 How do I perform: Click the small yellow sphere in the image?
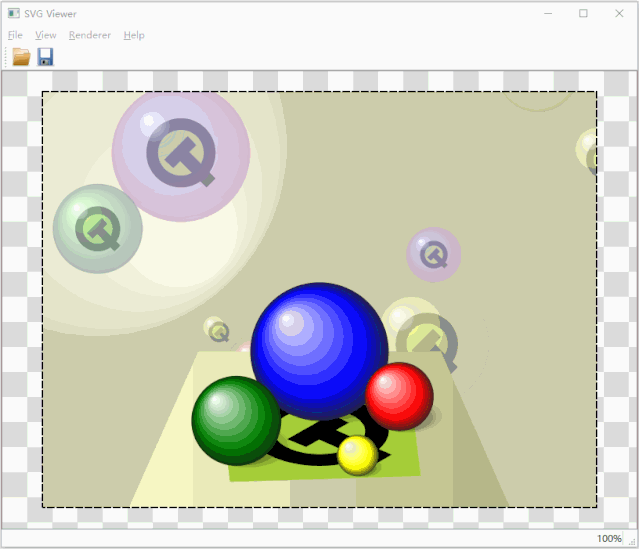pyautogui.click(x=357, y=455)
